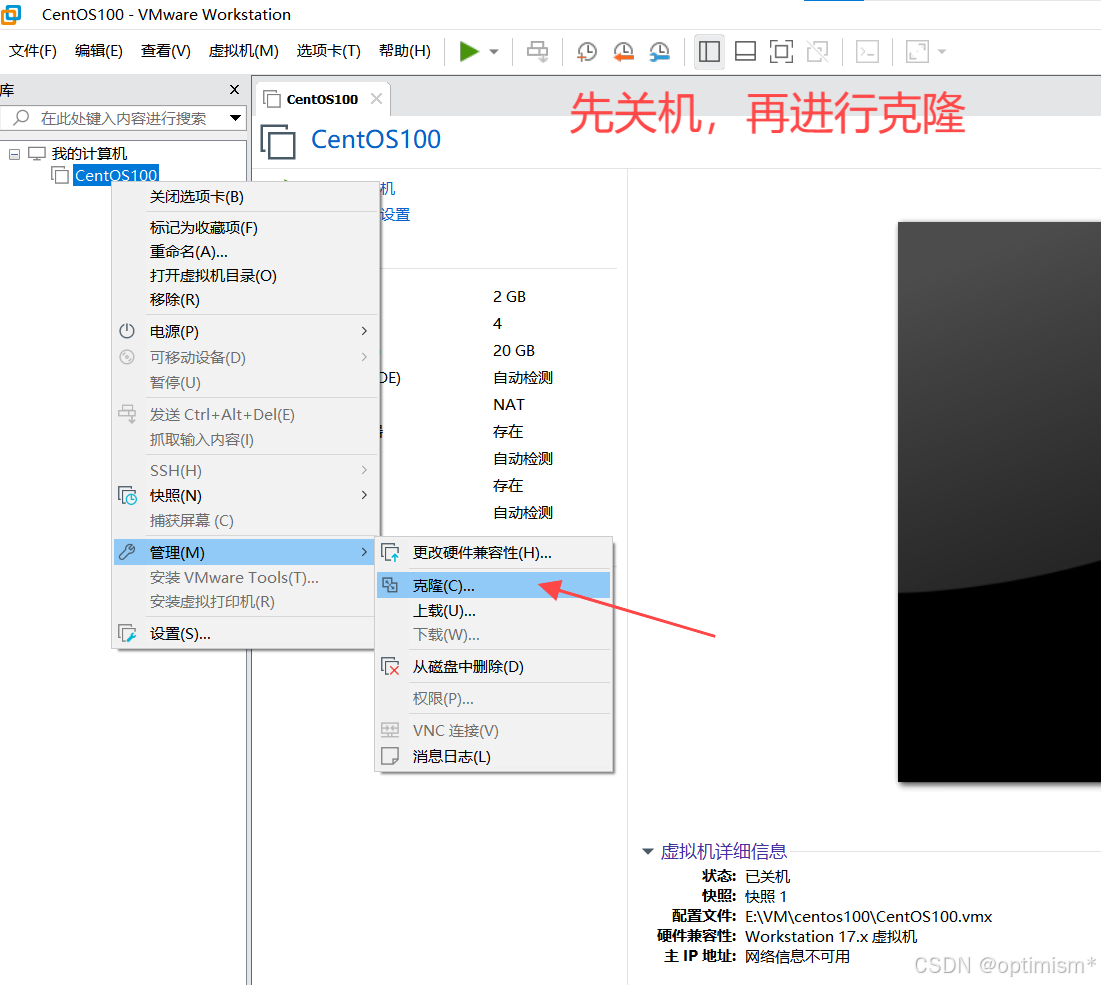The width and height of the screenshot is (1101, 985).
Task: Switch to the CentOS100 tab
Action: click(x=322, y=100)
